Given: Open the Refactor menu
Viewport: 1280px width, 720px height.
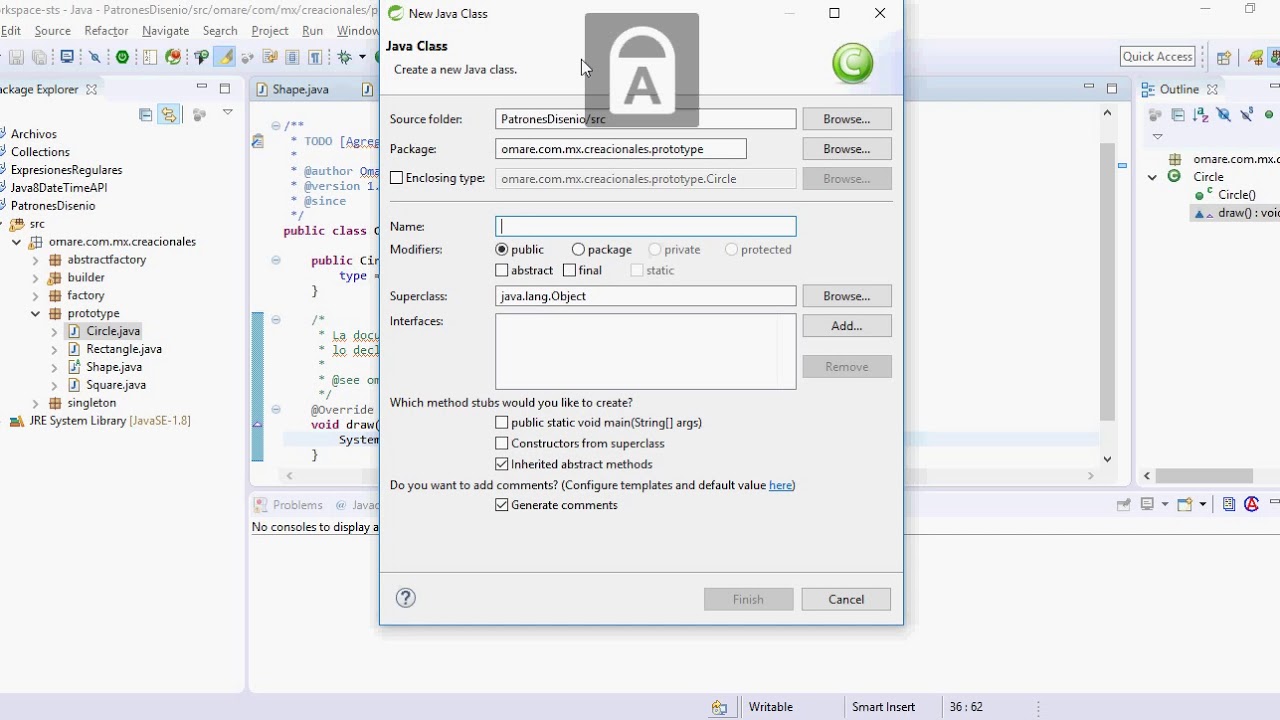Looking at the screenshot, I should click(106, 31).
